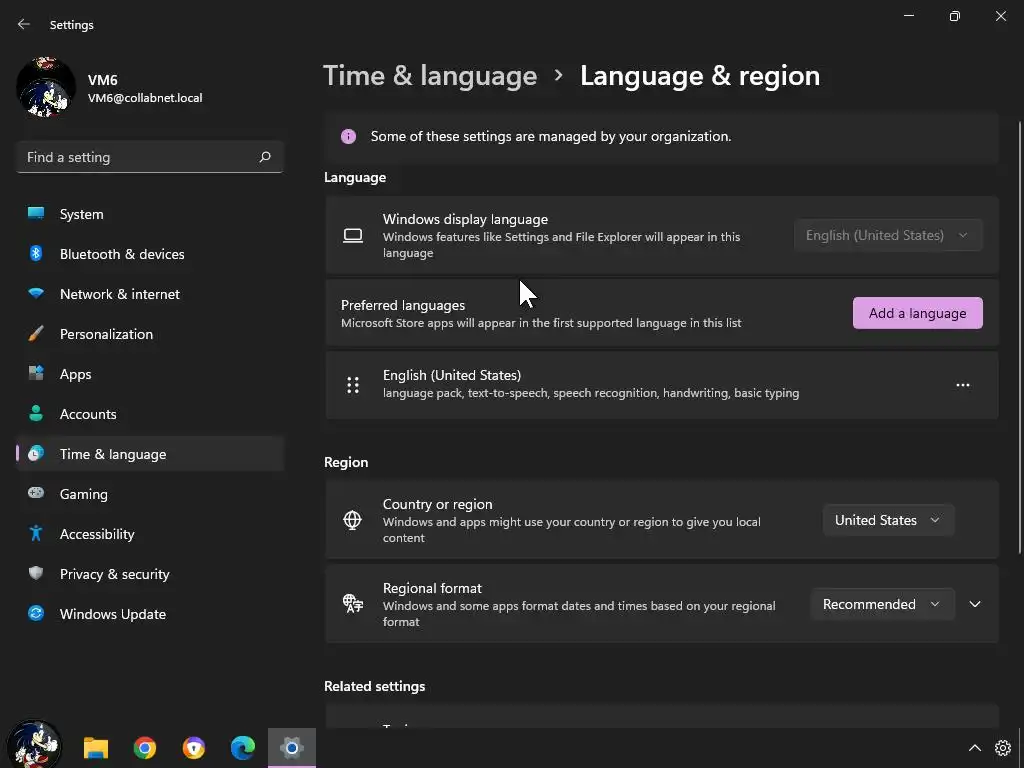1024x768 pixels.
Task: Open the Regional format Recommended dropdown
Action: point(882,604)
